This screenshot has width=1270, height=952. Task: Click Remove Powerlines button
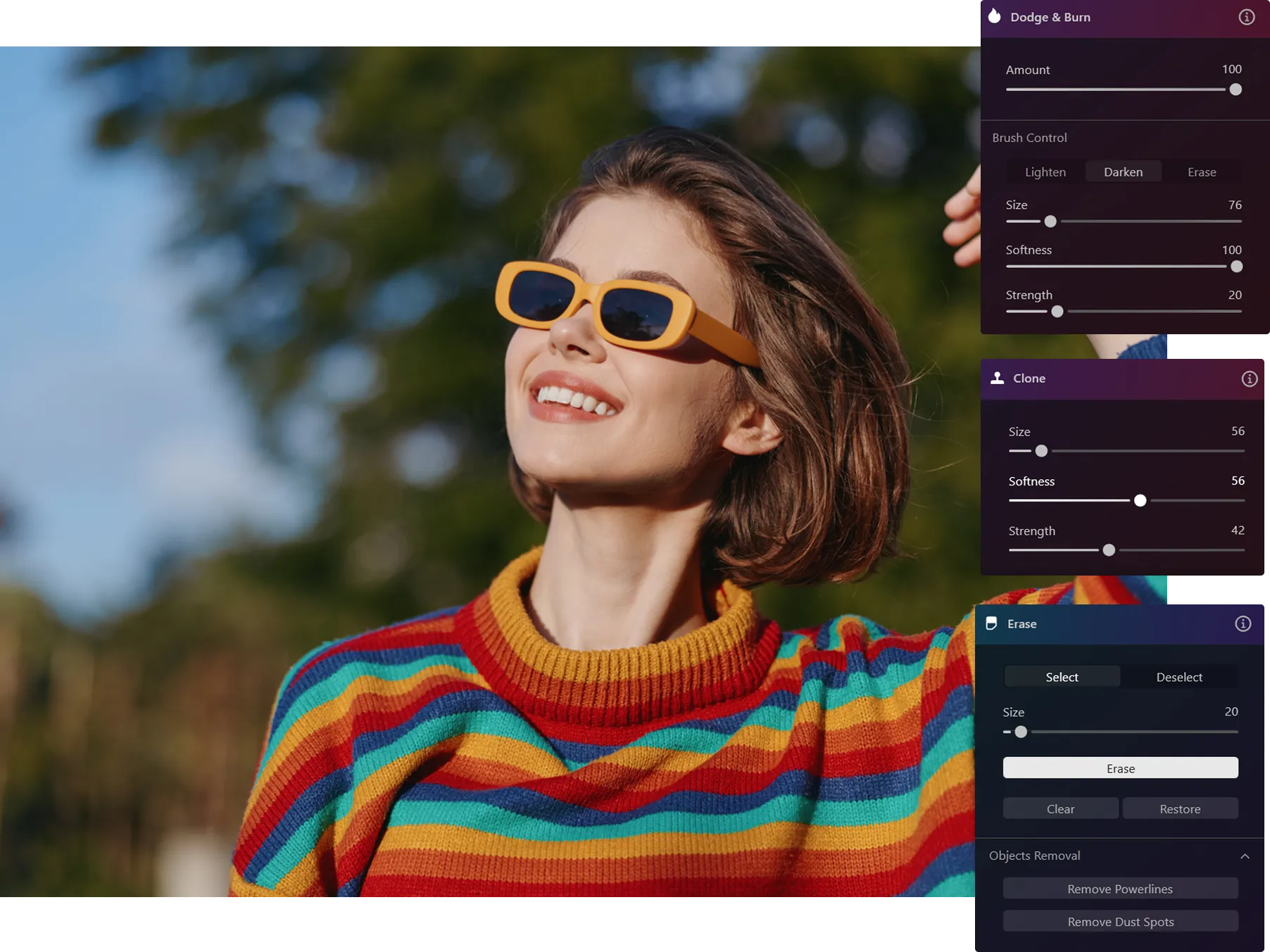[x=1121, y=889]
